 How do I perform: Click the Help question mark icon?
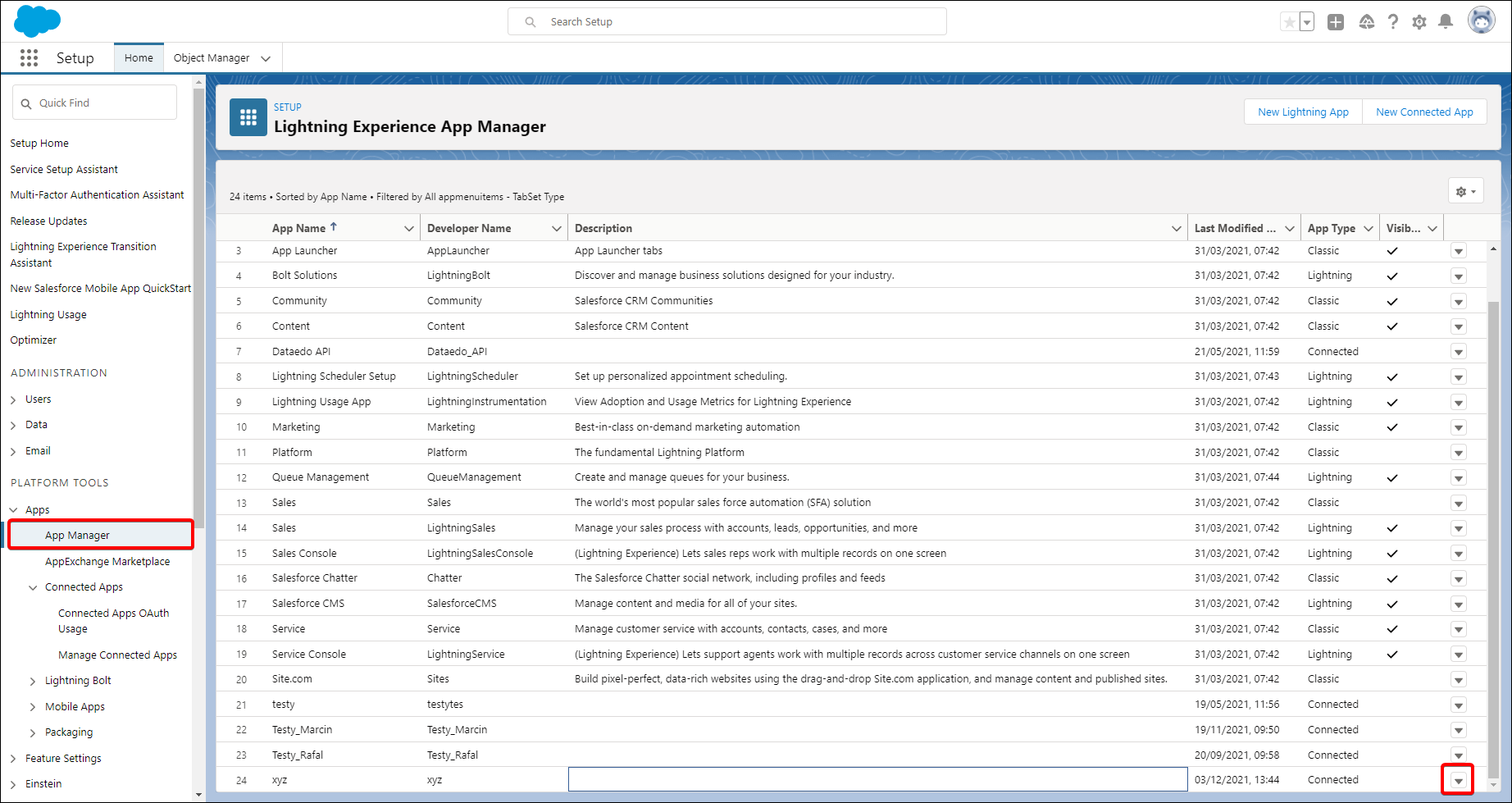[x=1393, y=22]
